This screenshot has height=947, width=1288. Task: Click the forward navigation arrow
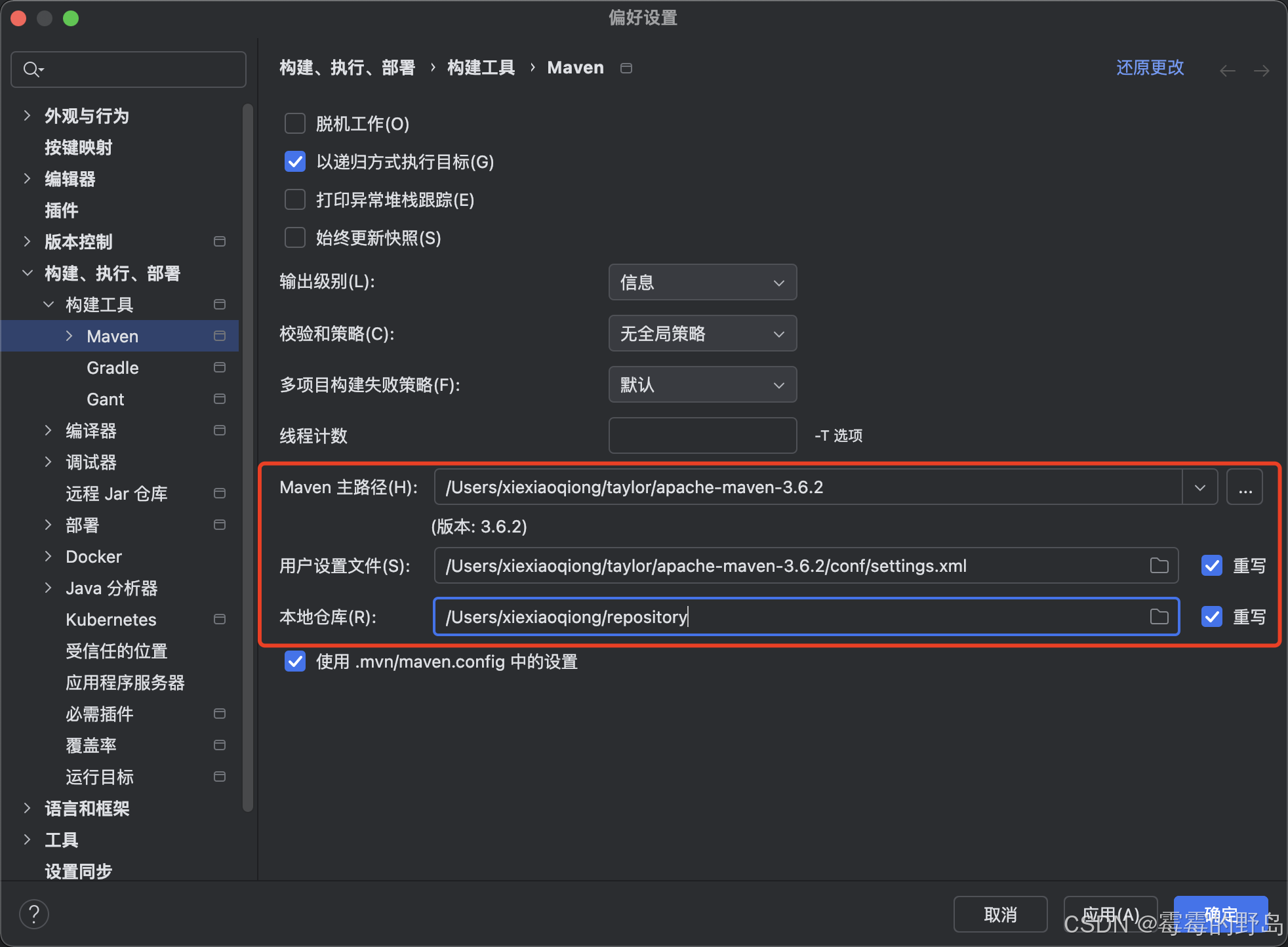pyautogui.click(x=1262, y=70)
